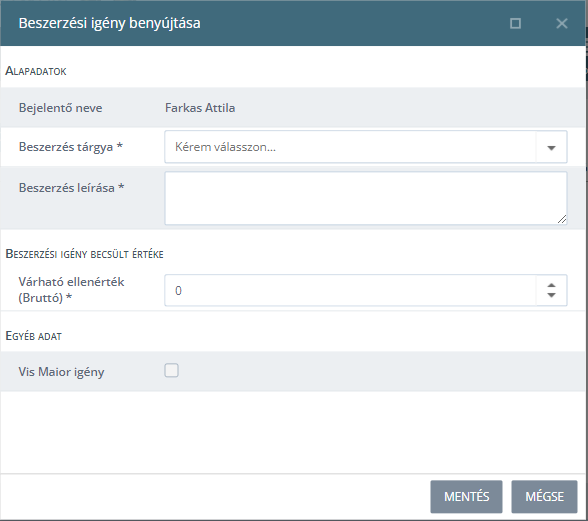Click the Farkas Attila reporter name
The height and width of the screenshot is (521, 588).
pyautogui.click(x=200, y=108)
